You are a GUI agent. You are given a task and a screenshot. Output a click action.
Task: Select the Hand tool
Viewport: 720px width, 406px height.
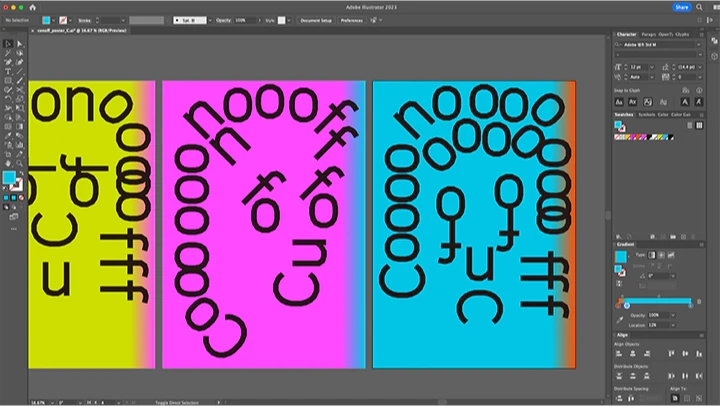[x=7, y=162]
